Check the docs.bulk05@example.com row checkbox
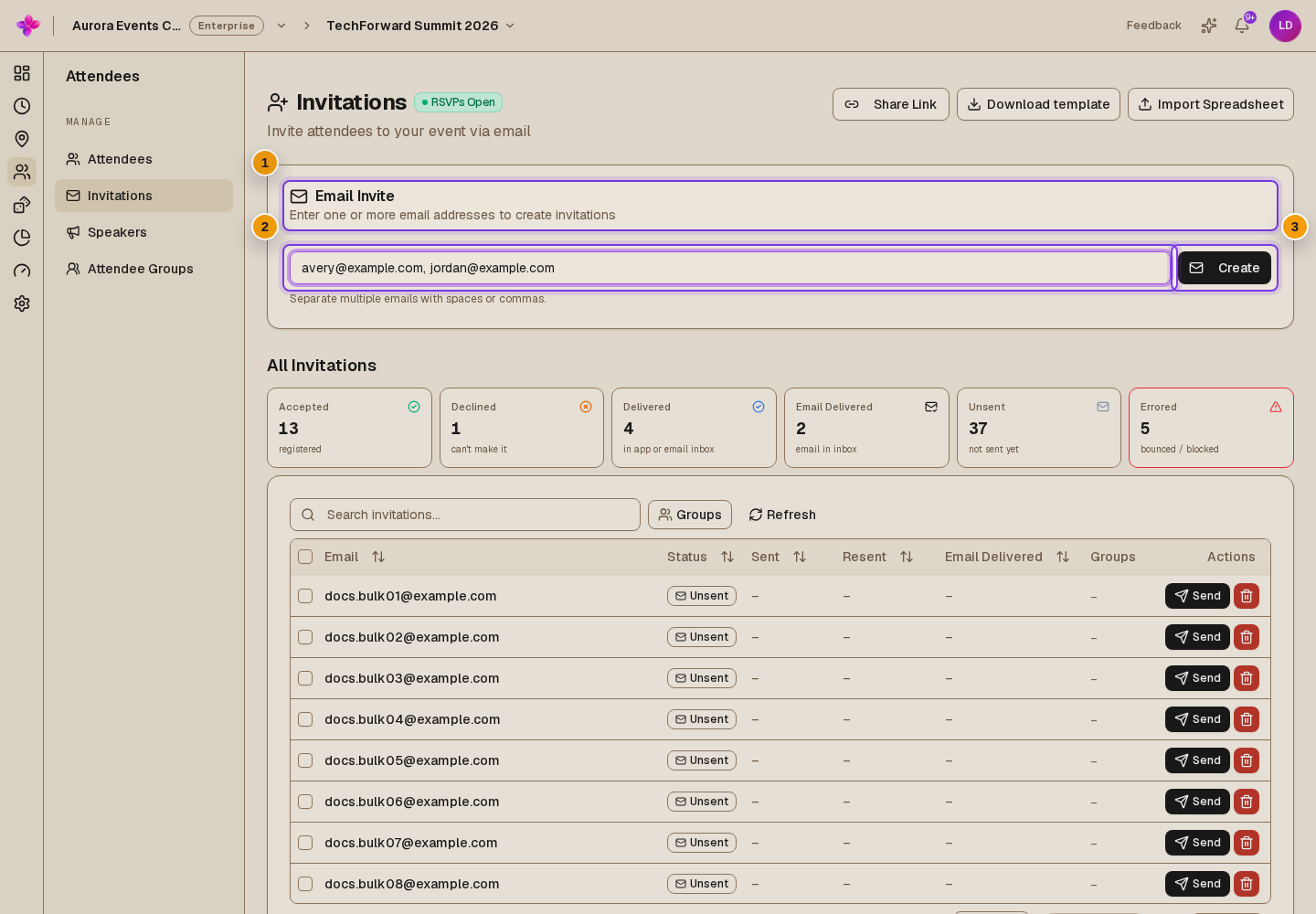 tap(305, 760)
